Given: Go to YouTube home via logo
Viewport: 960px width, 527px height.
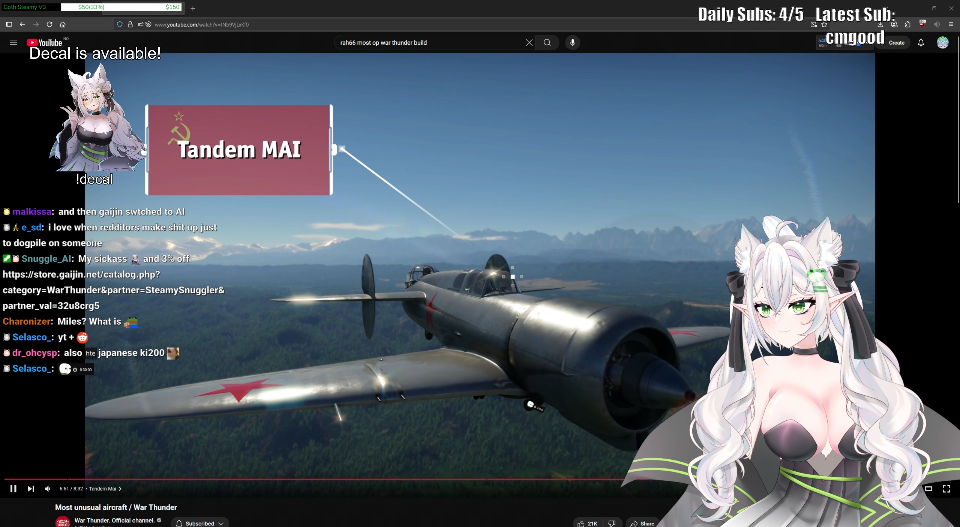Looking at the screenshot, I should pyautogui.click(x=45, y=42).
